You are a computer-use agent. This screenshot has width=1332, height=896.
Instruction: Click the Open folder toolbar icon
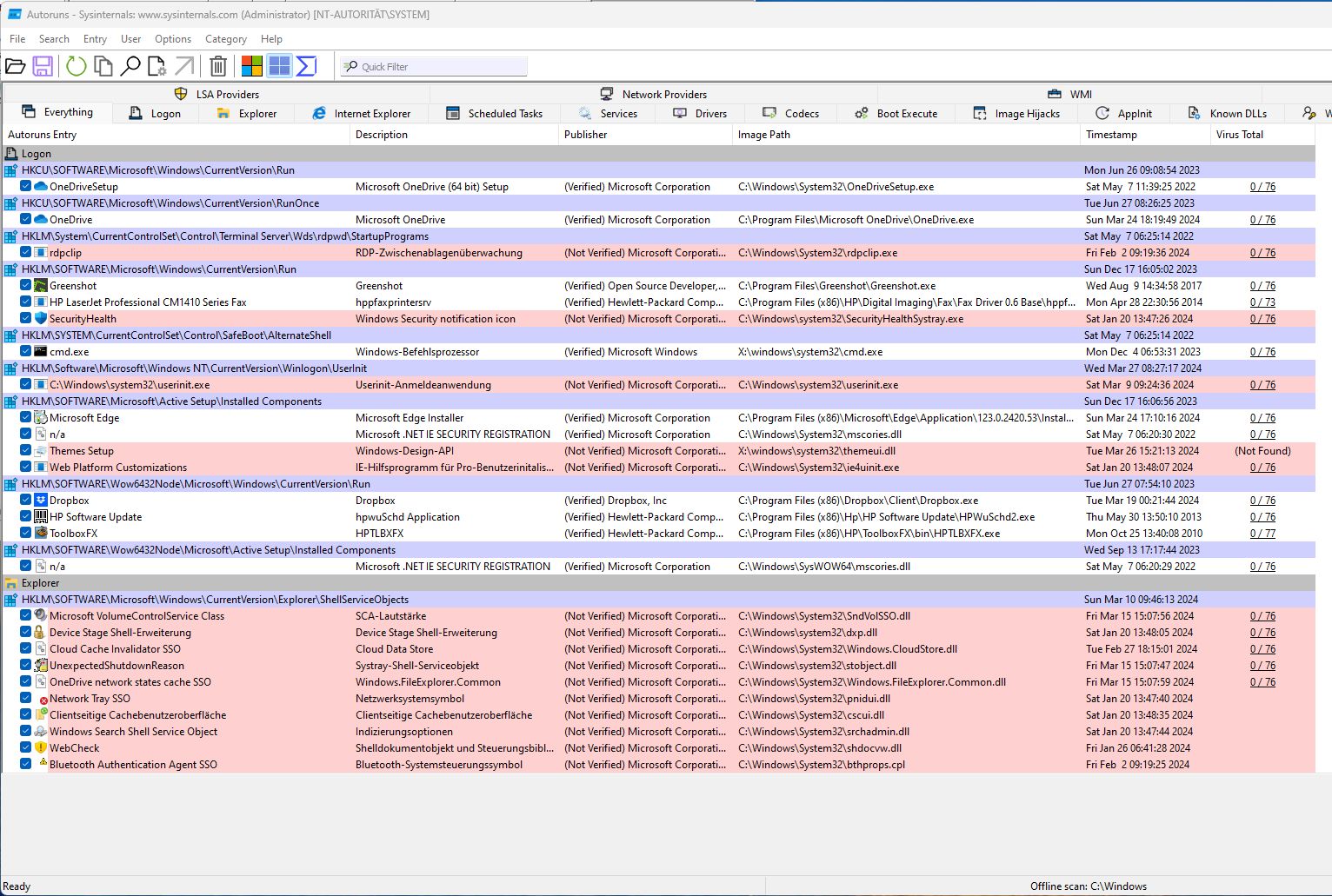[x=16, y=66]
